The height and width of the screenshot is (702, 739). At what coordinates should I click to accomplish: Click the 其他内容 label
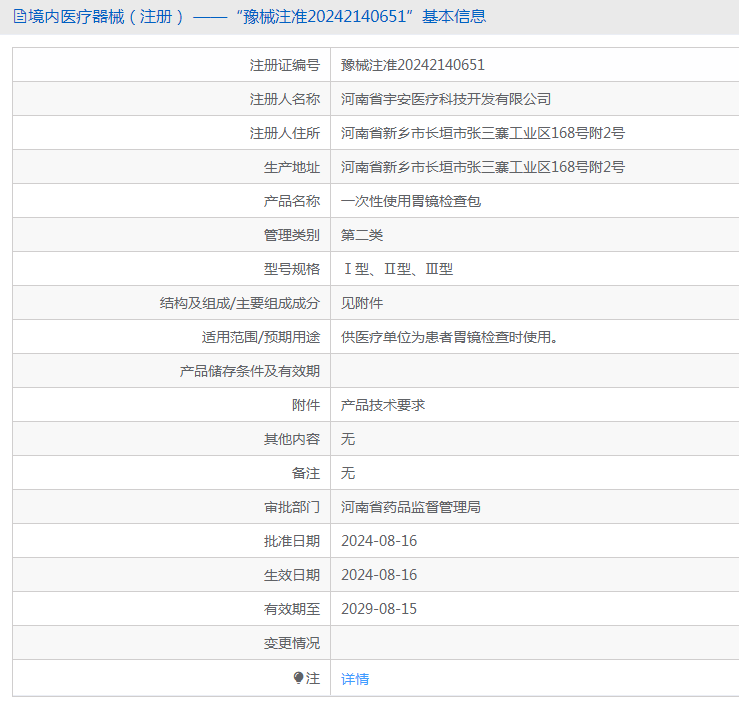[x=292, y=439]
